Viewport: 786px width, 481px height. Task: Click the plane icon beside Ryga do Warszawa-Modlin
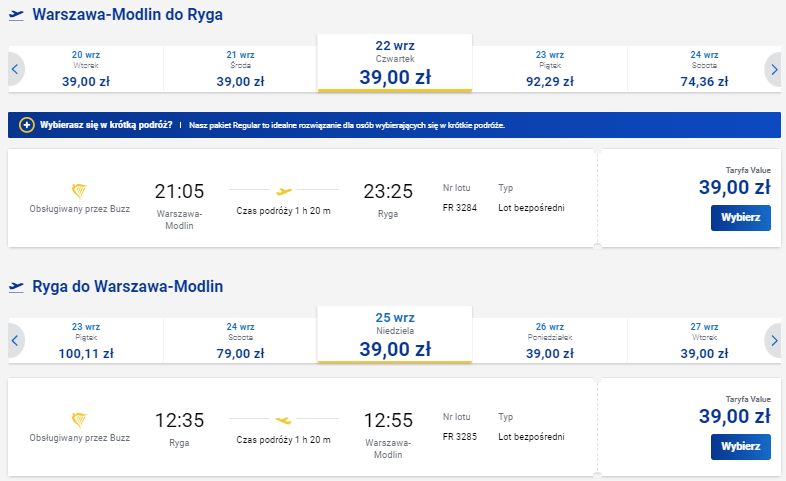point(16,287)
